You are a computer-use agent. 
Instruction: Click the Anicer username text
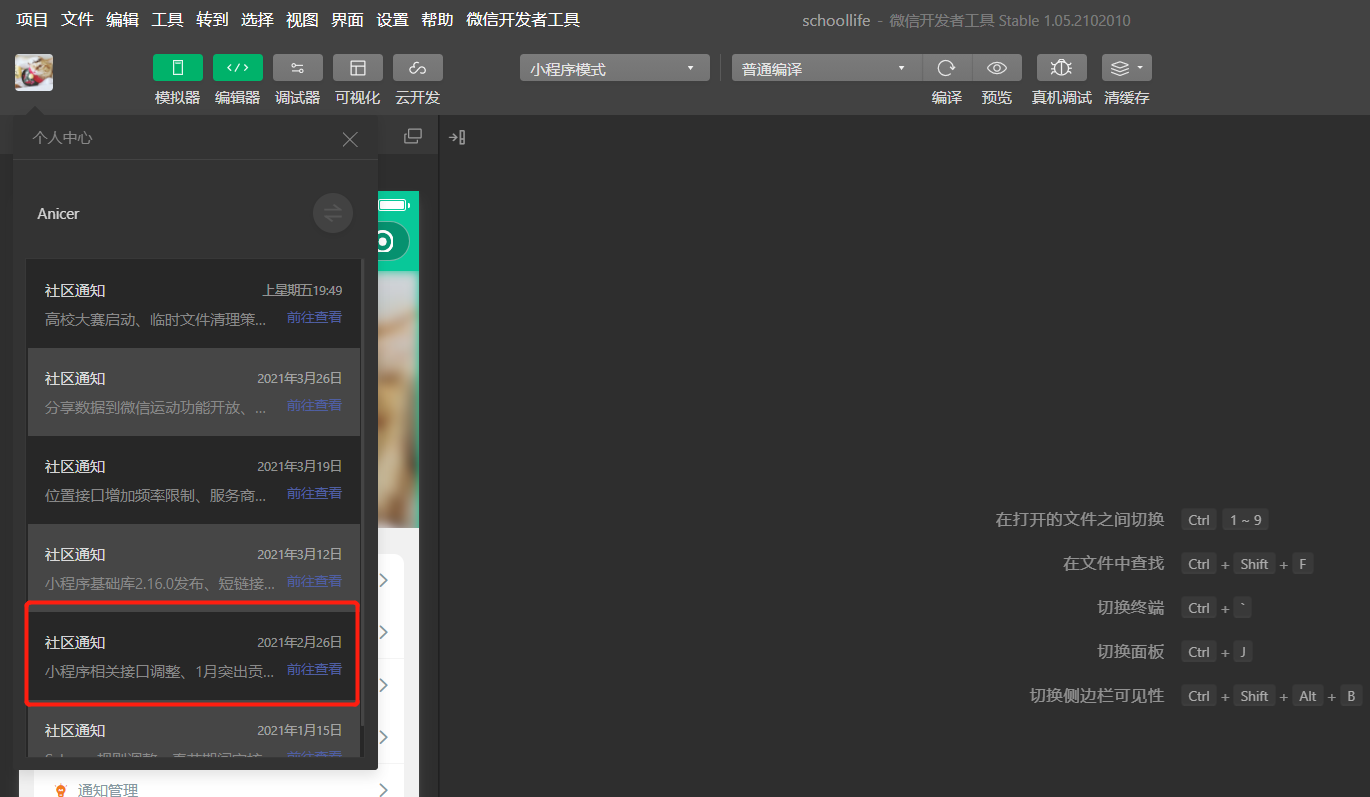[x=58, y=214]
